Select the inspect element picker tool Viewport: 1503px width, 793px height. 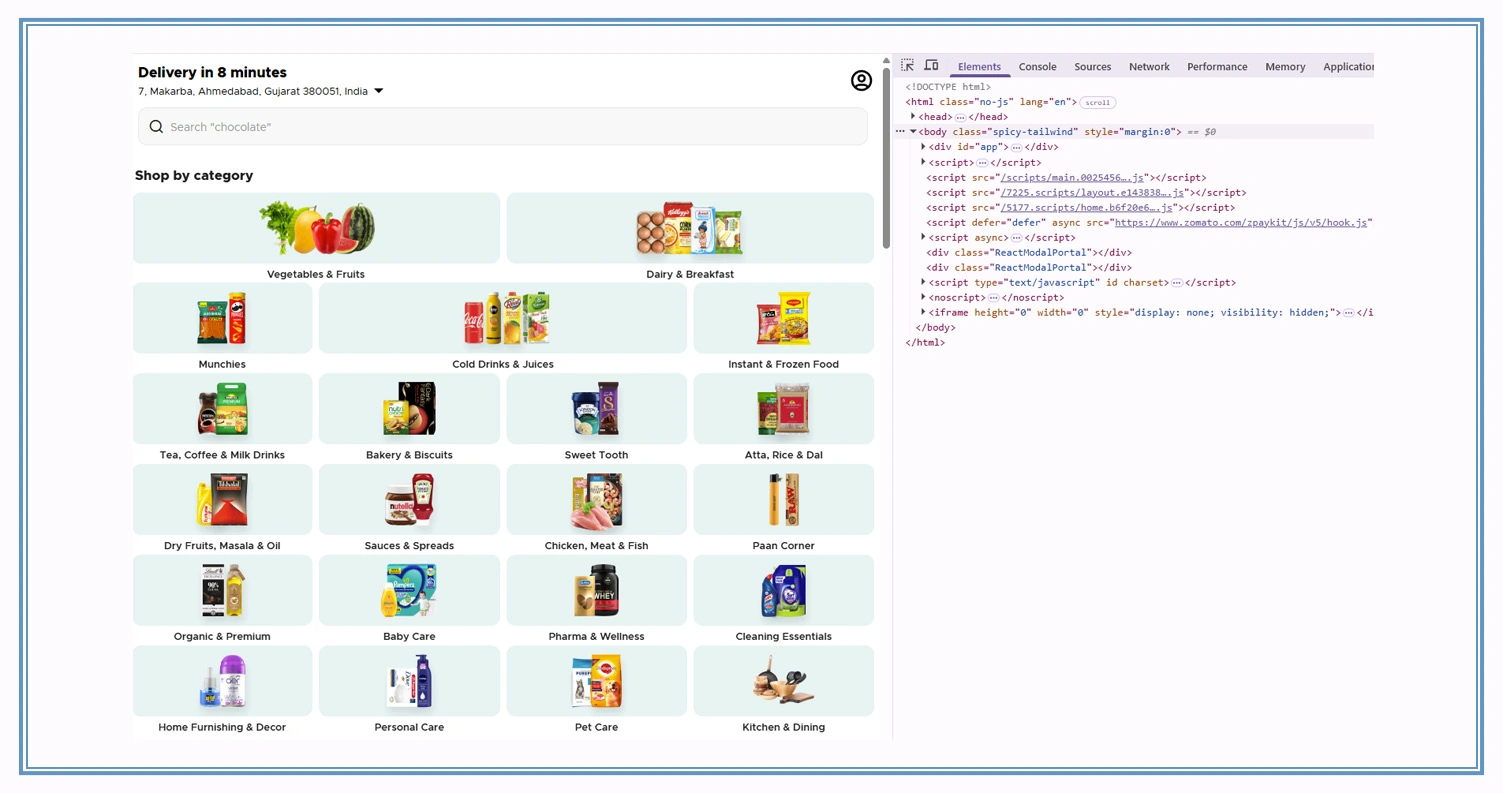coord(907,64)
